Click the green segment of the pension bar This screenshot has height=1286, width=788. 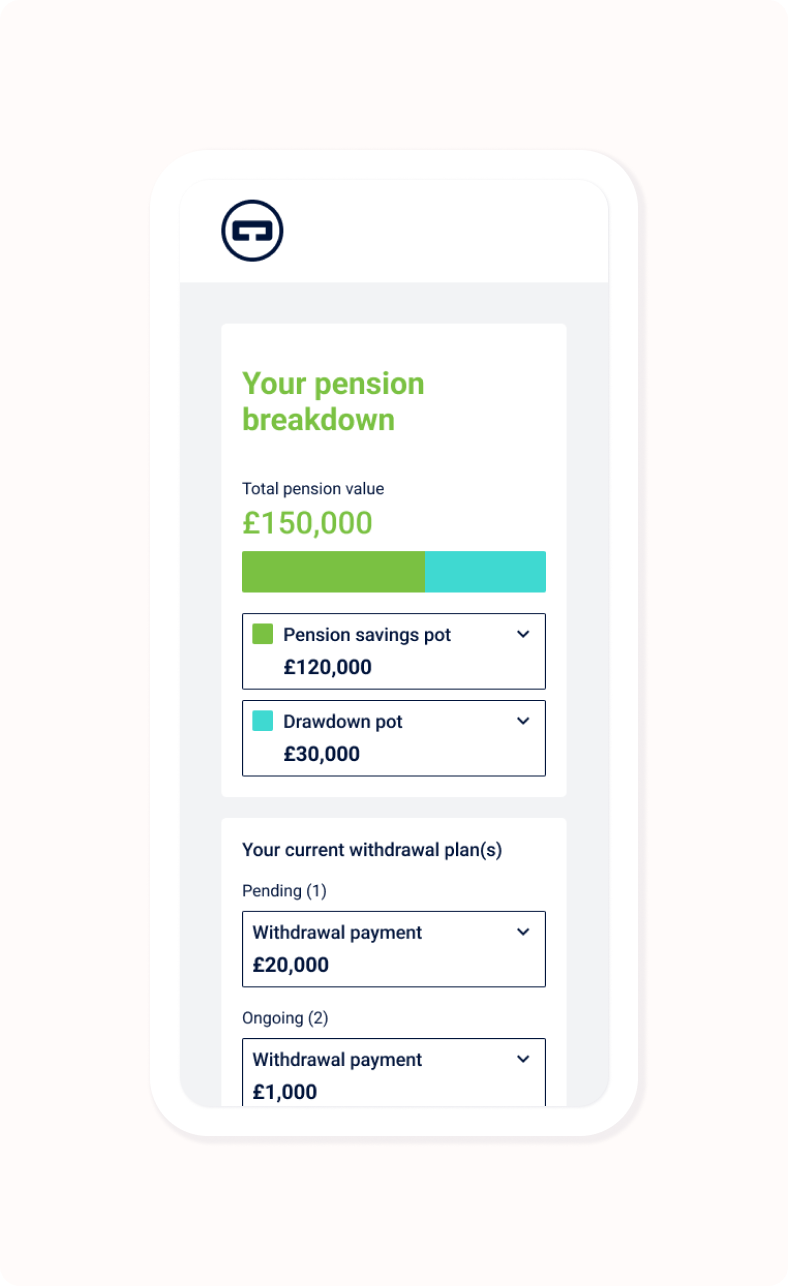pos(333,572)
